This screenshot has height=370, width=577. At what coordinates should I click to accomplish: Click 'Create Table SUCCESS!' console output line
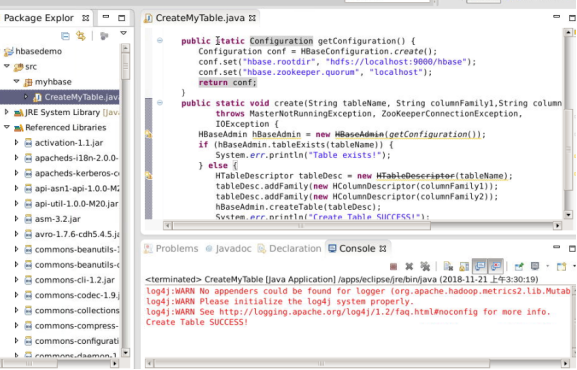(x=197, y=322)
